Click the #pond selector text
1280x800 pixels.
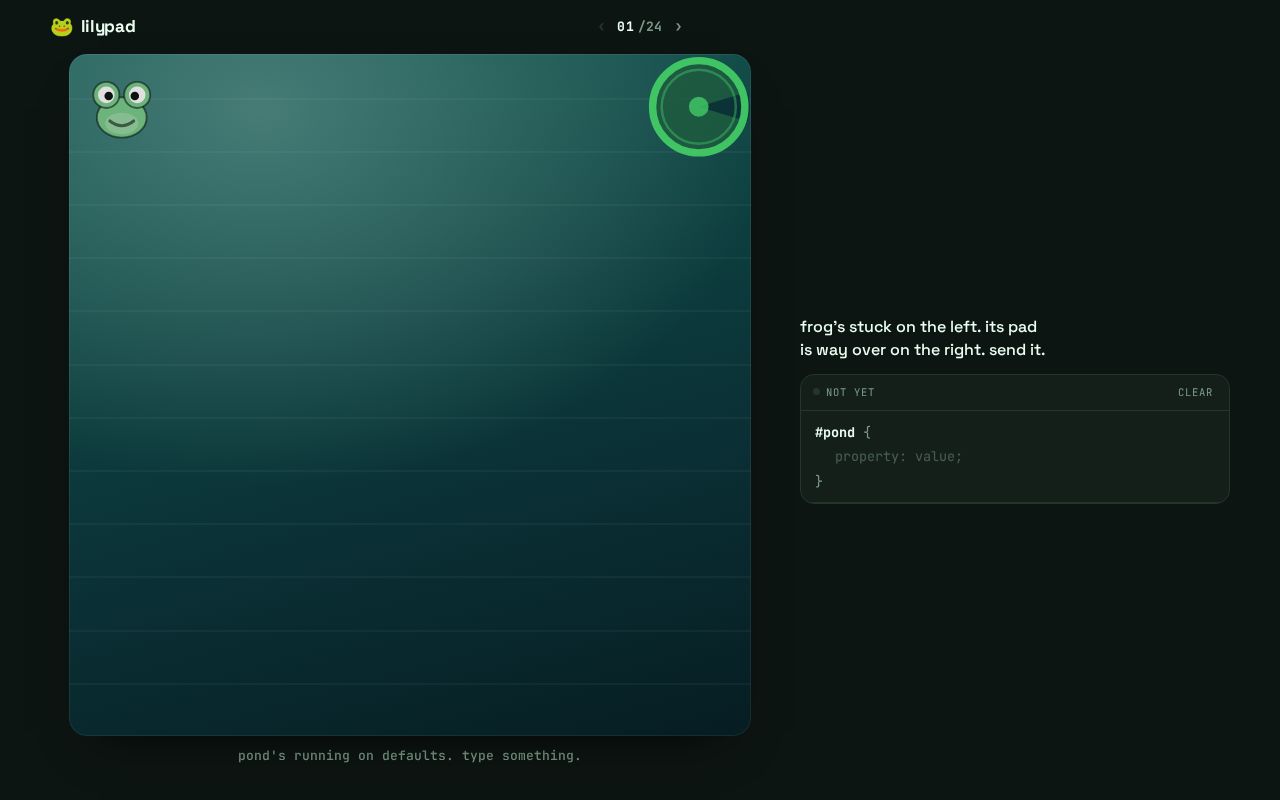pyautogui.click(x=835, y=433)
